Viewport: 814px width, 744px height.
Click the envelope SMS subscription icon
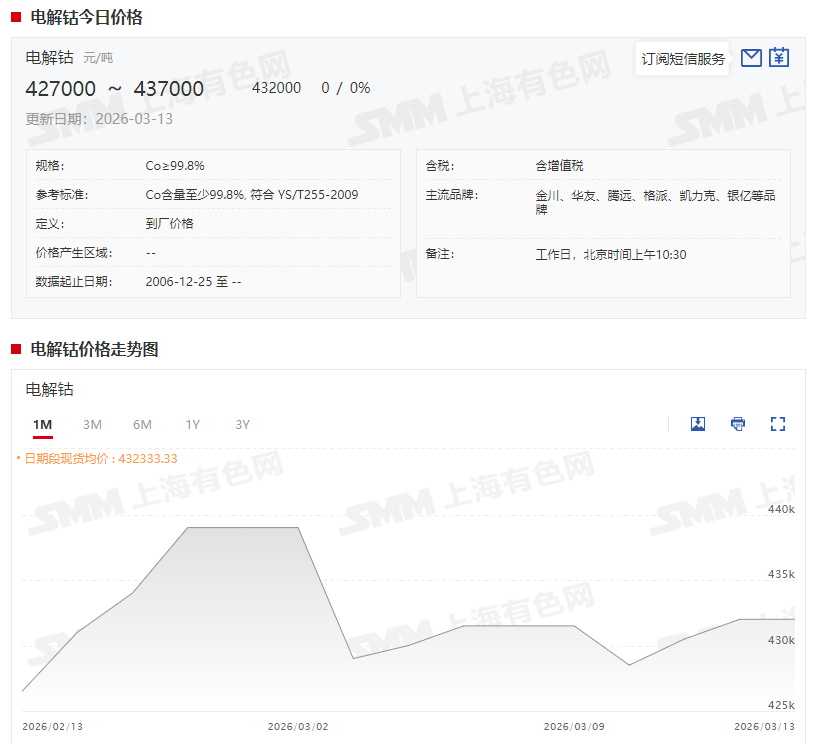pyautogui.click(x=751, y=58)
